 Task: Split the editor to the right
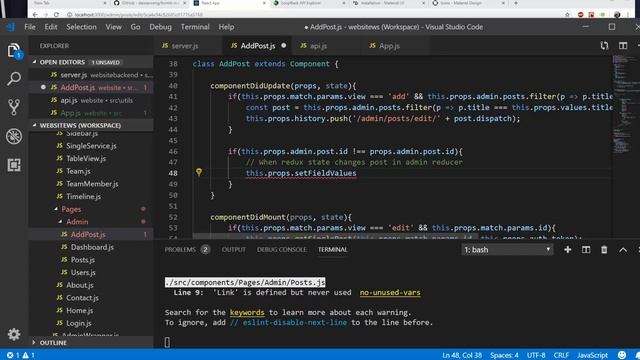click(623, 46)
